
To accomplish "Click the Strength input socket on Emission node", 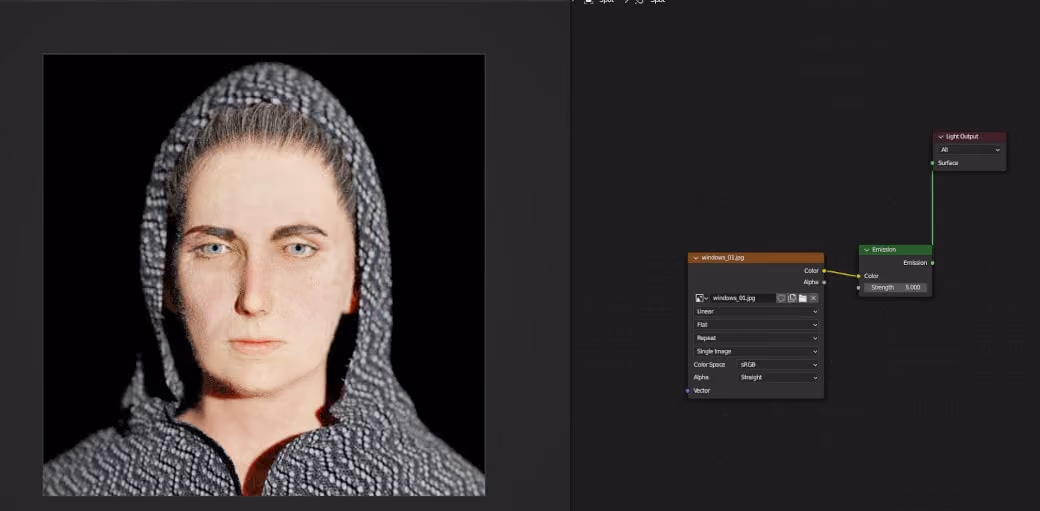I will [858, 287].
